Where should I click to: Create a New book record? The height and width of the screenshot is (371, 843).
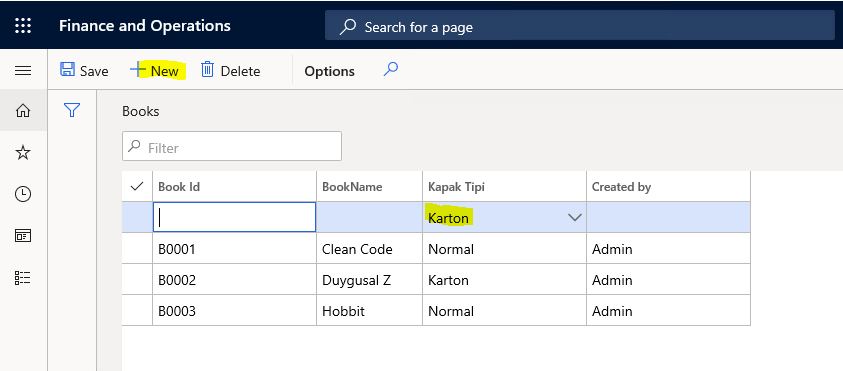tap(154, 70)
